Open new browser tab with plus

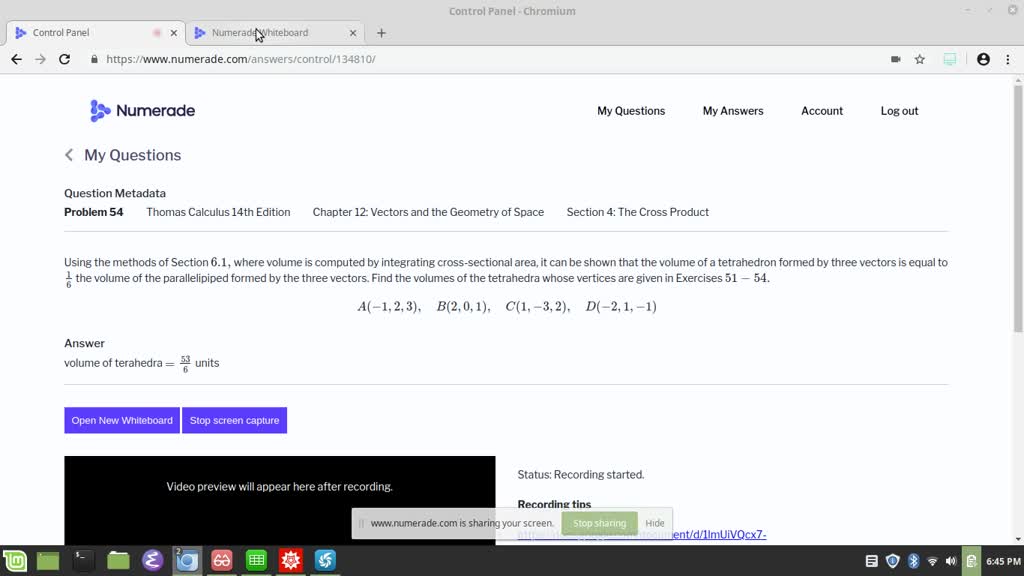(x=381, y=33)
